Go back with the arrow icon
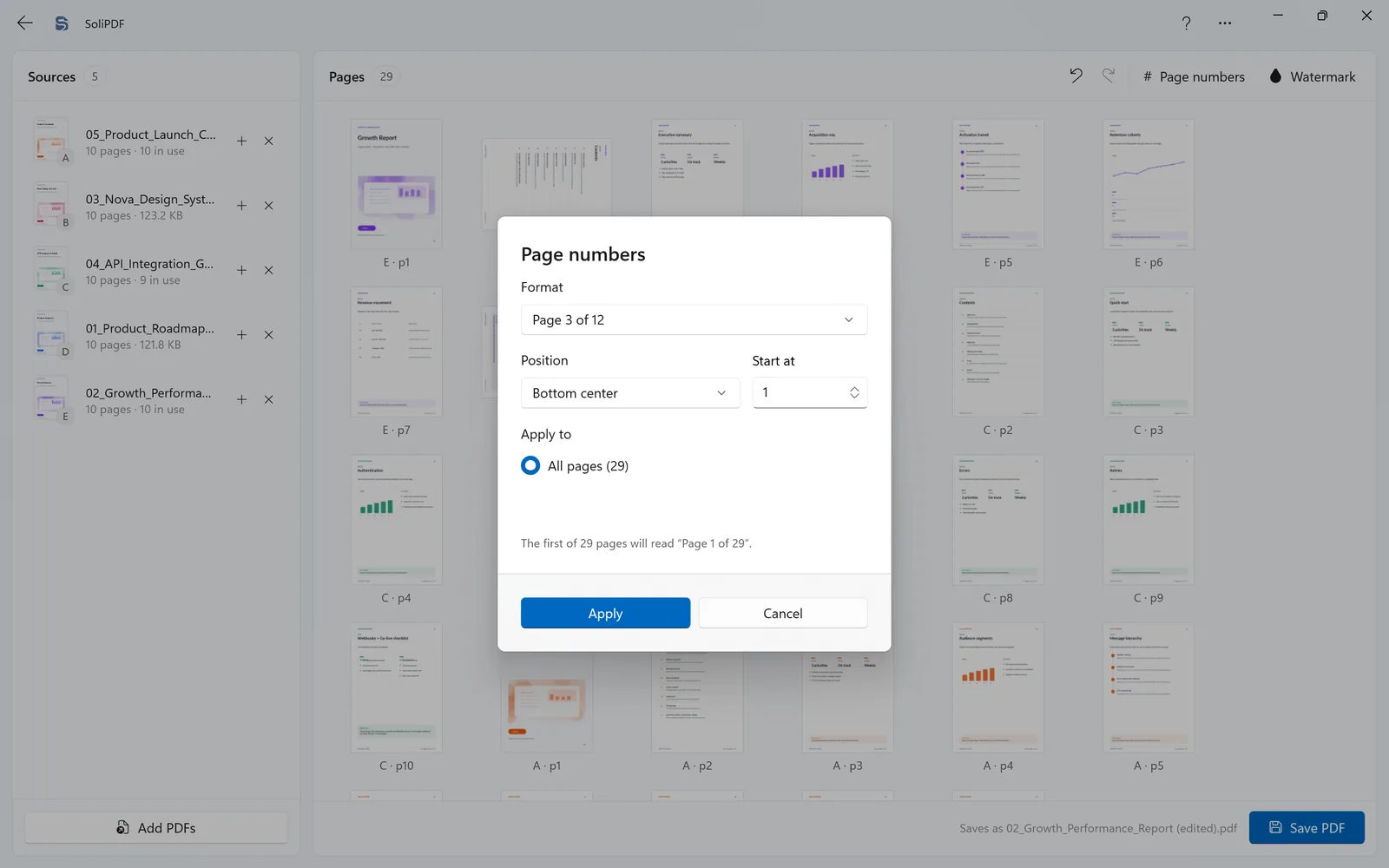The height and width of the screenshot is (868, 1389). click(25, 23)
